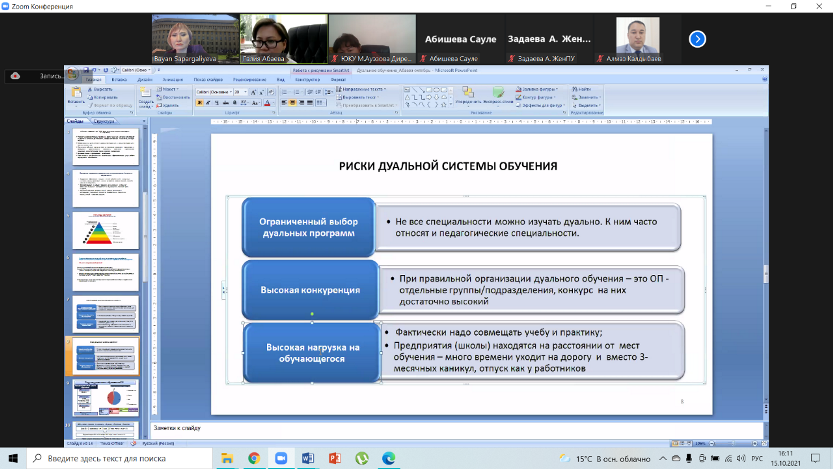Open PowerPoint from the Windows taskbar
Screen dimensions: 833x469
point(335,457)
